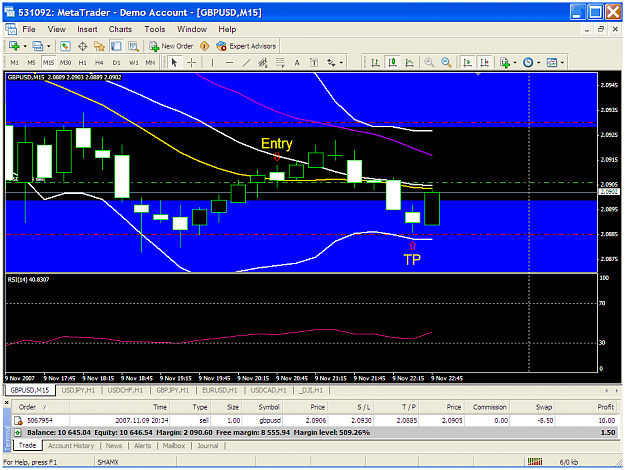Viewport: 625px width, 470px height.
Task: Open the Window menu
Action: 192,29
